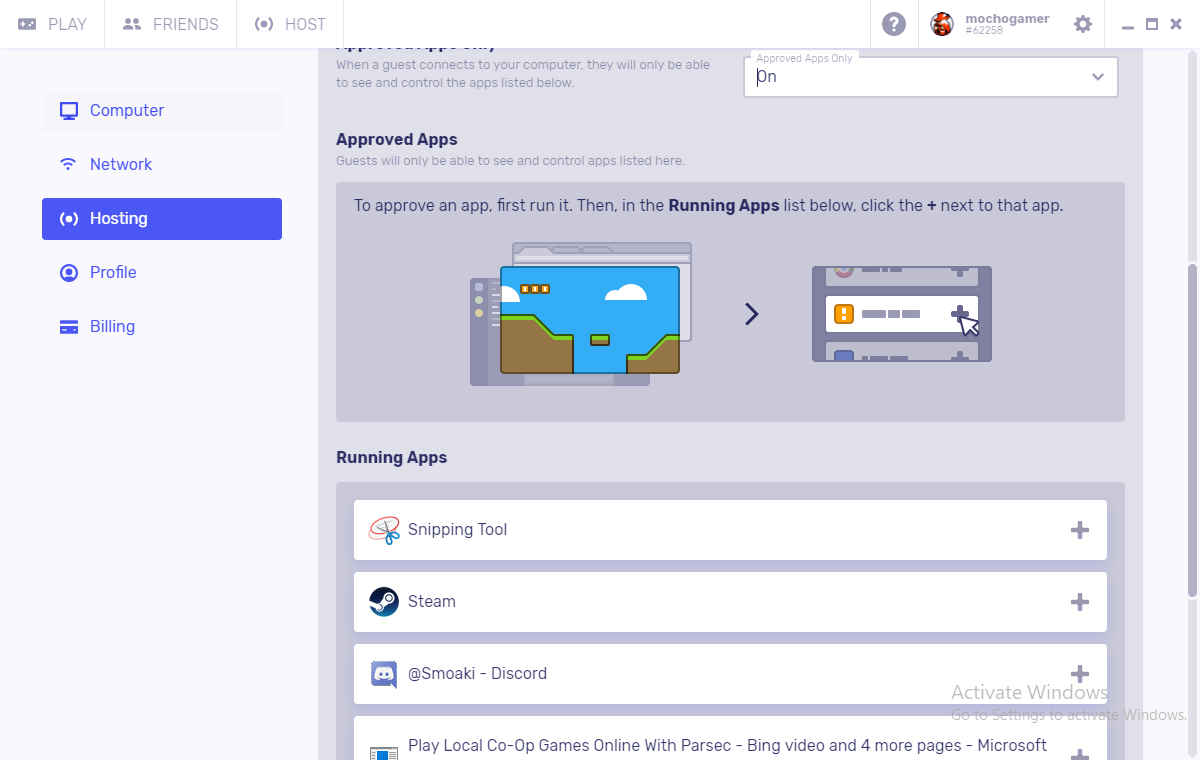Open Profile settings section
Screen dimensions: 1200x760
(x=162, y=273)
